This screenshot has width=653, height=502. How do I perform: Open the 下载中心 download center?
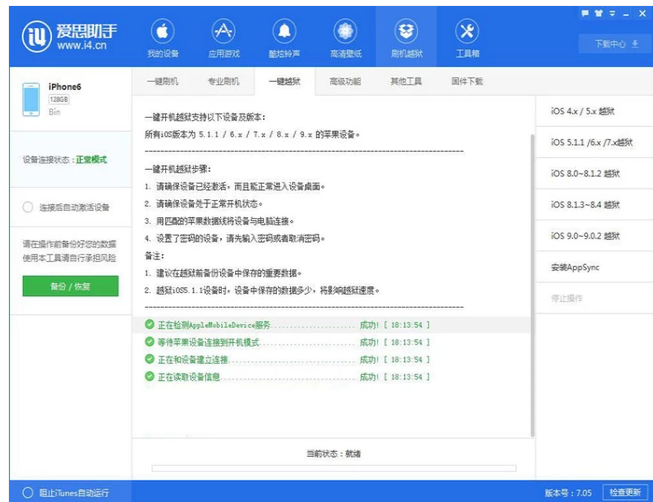pyautogui.click(x=610, y=44)
